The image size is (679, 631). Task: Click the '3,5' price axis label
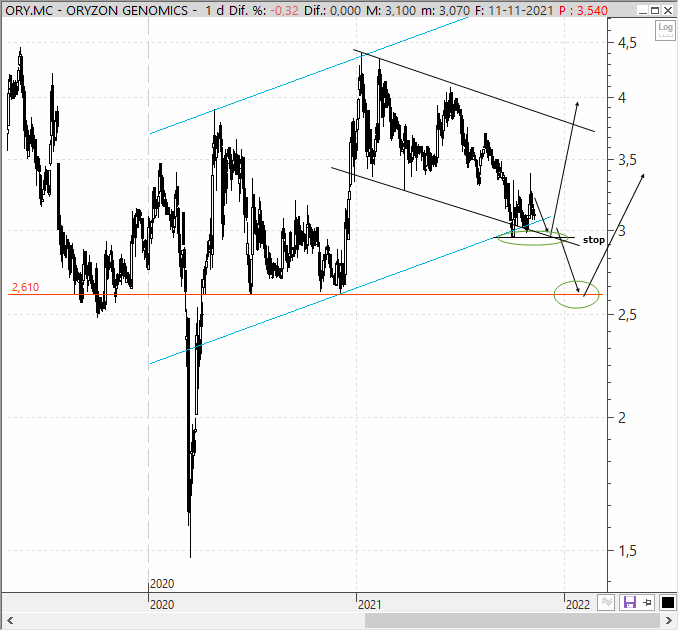point(627,160)
